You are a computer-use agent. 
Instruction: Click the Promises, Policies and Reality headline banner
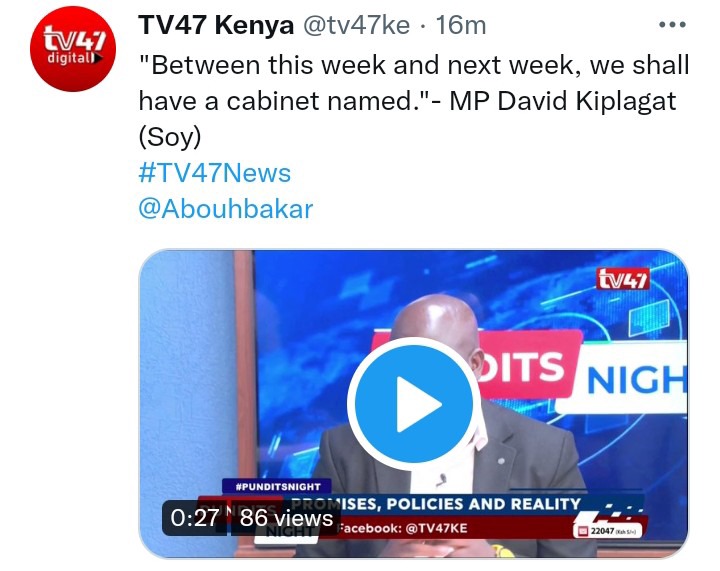click(x=435, y=504)
